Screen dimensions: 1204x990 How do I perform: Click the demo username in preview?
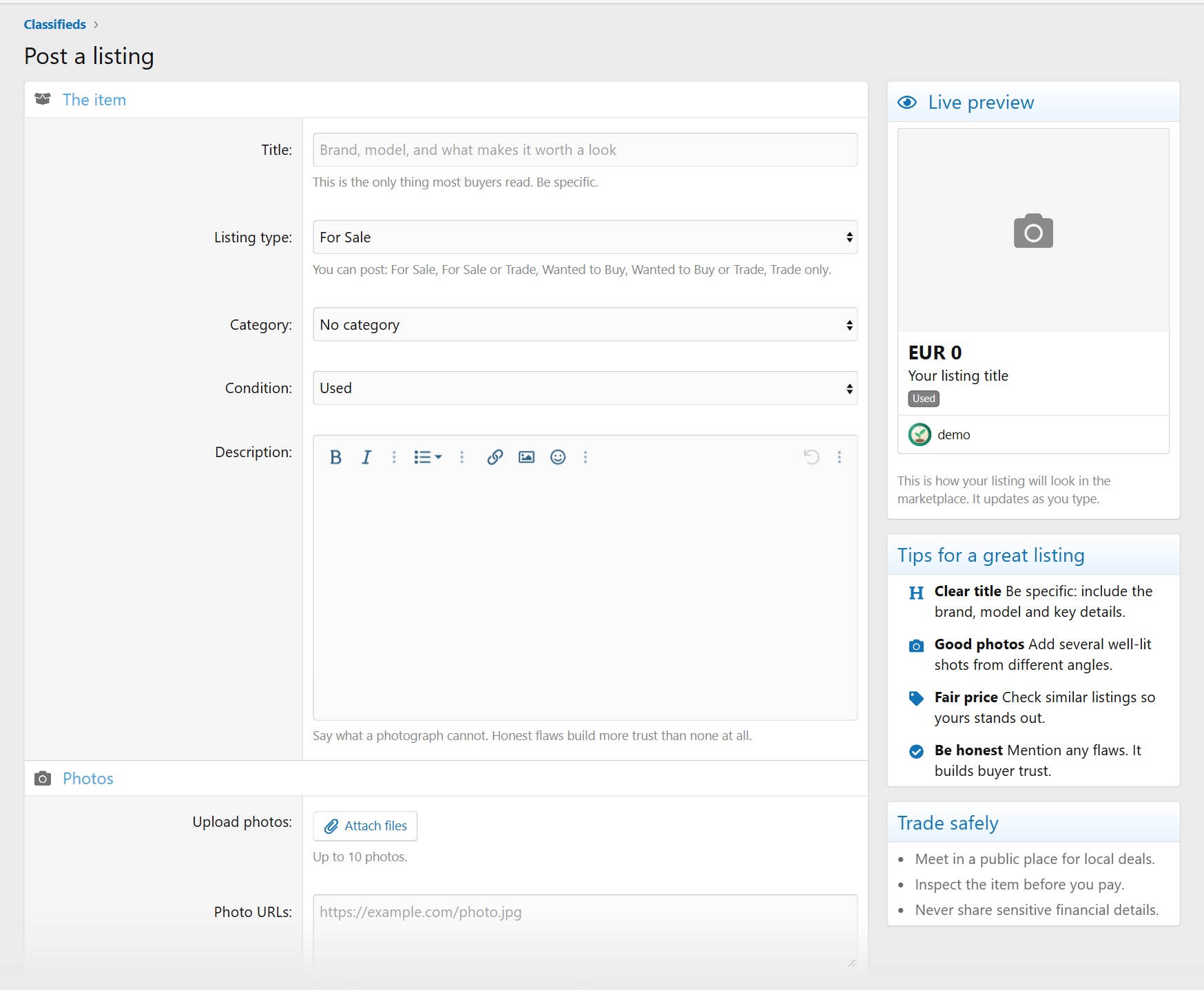pyautogui.click(x=953, y=434)
